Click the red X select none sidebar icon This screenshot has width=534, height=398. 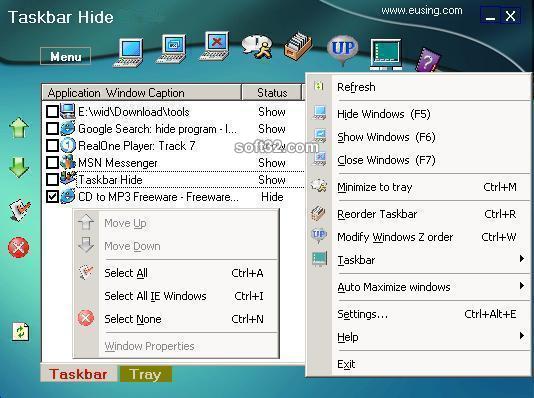pos(18,247)
